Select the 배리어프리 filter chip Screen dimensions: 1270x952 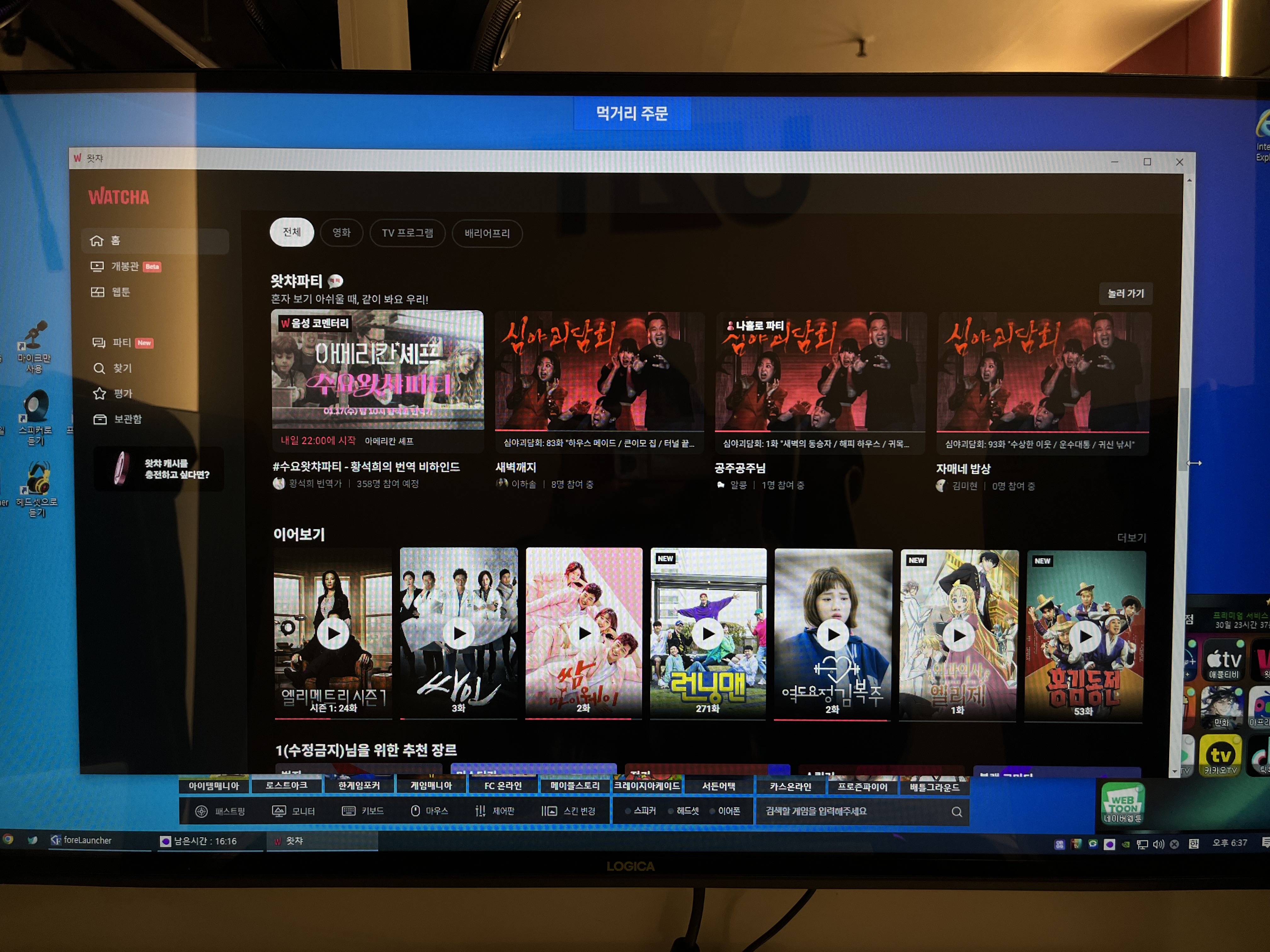click(487, 234)
